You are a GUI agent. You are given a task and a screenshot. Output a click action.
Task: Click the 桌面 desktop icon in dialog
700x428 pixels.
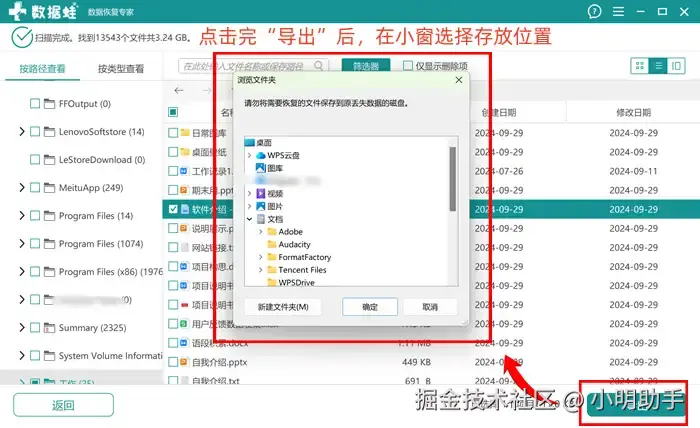[250, 142]
